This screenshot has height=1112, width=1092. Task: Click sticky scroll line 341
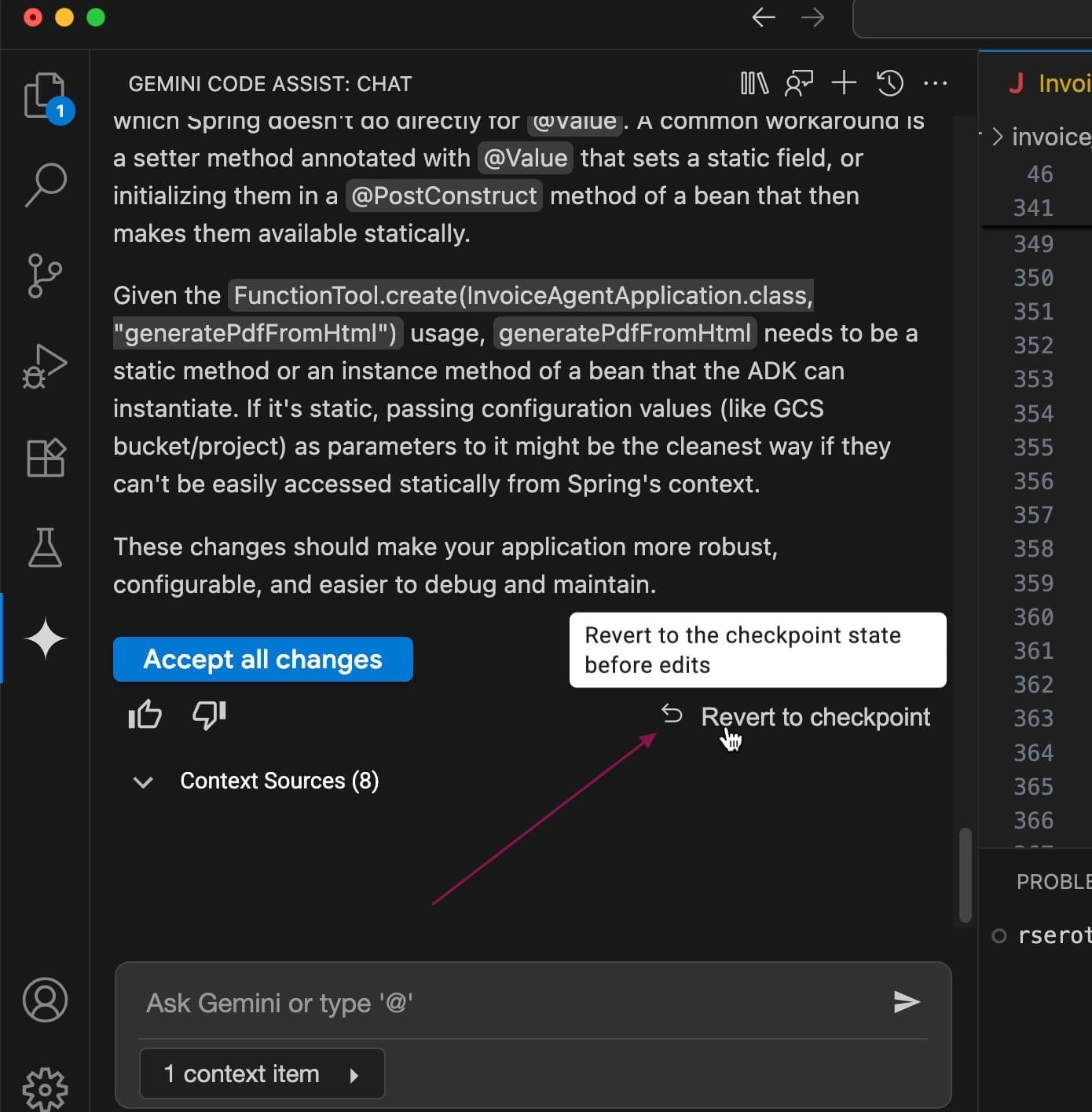pos(1033,208)
